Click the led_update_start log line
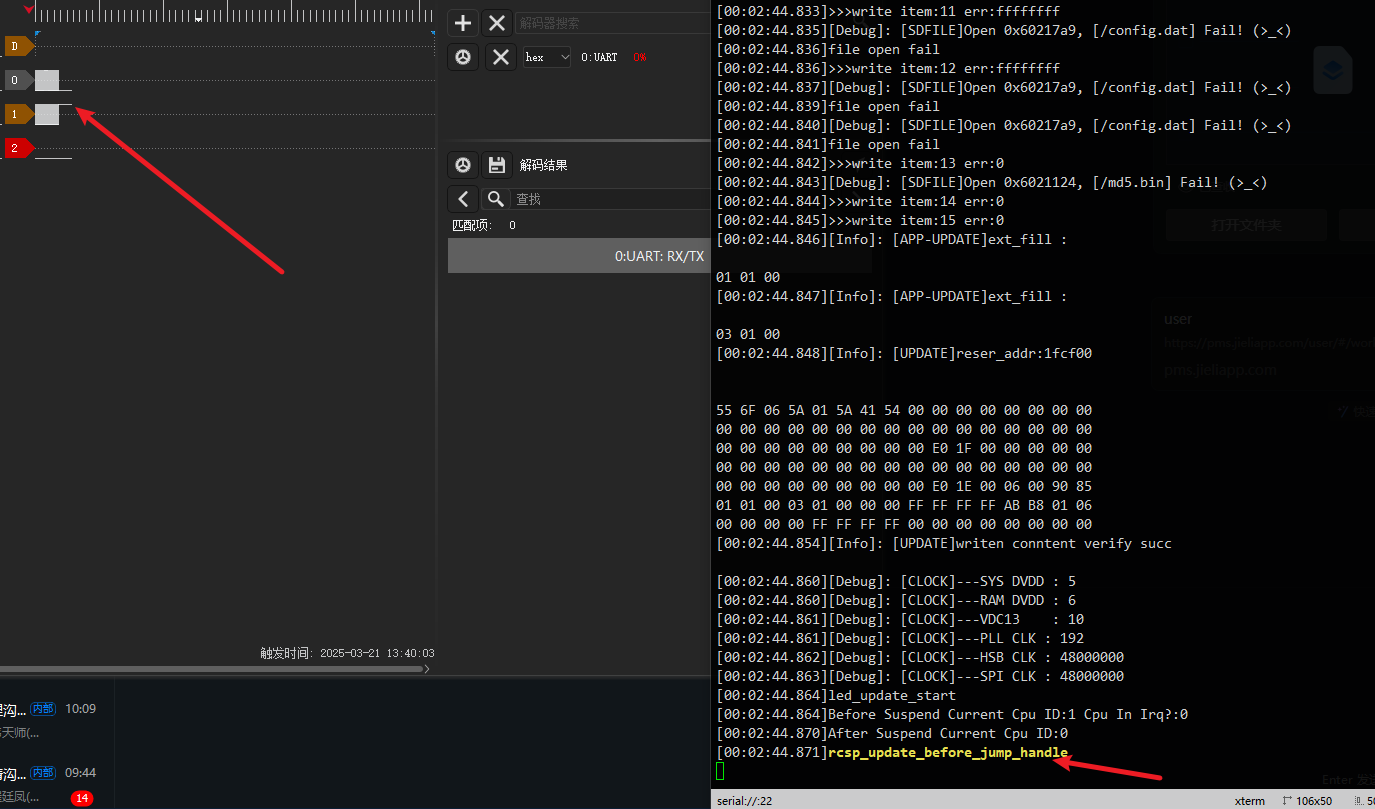 coord(836,696)
